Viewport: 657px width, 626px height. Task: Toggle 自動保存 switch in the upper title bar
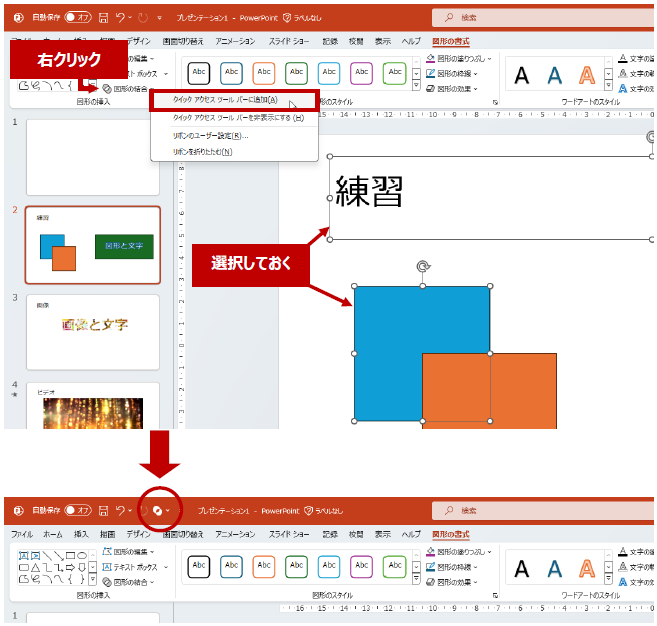coord(77,18)
